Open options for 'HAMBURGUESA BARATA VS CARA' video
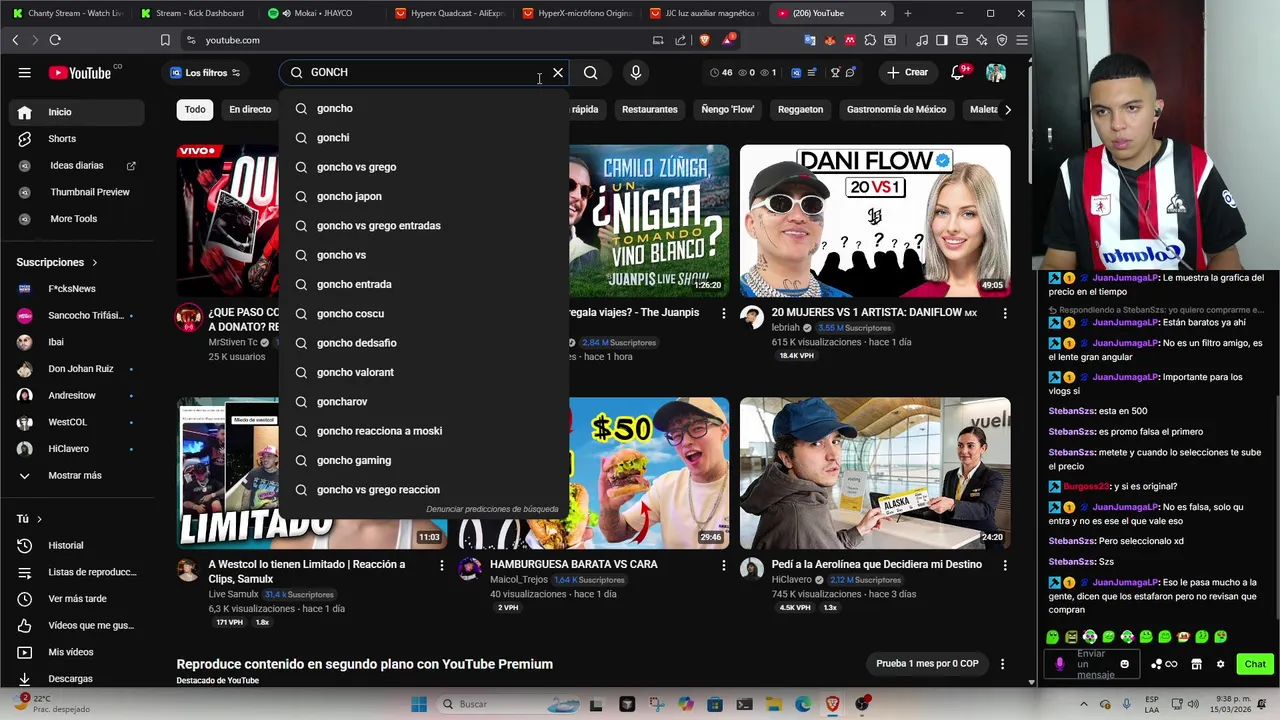The height and width of the screenshot is (720, 1280). 723,565
